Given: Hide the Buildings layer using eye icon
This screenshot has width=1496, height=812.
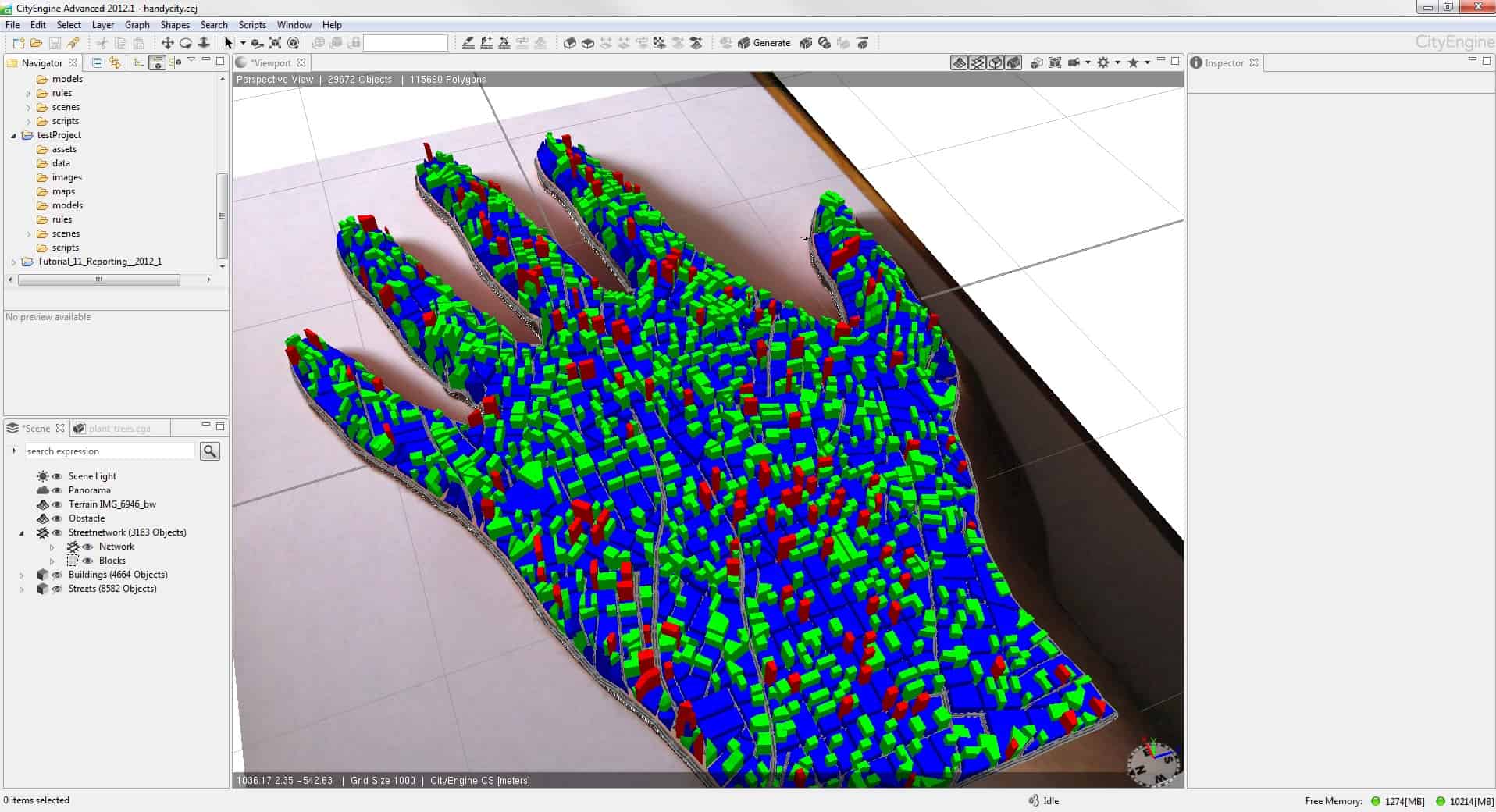Looking at the screenshot, I should pos(57,575).
